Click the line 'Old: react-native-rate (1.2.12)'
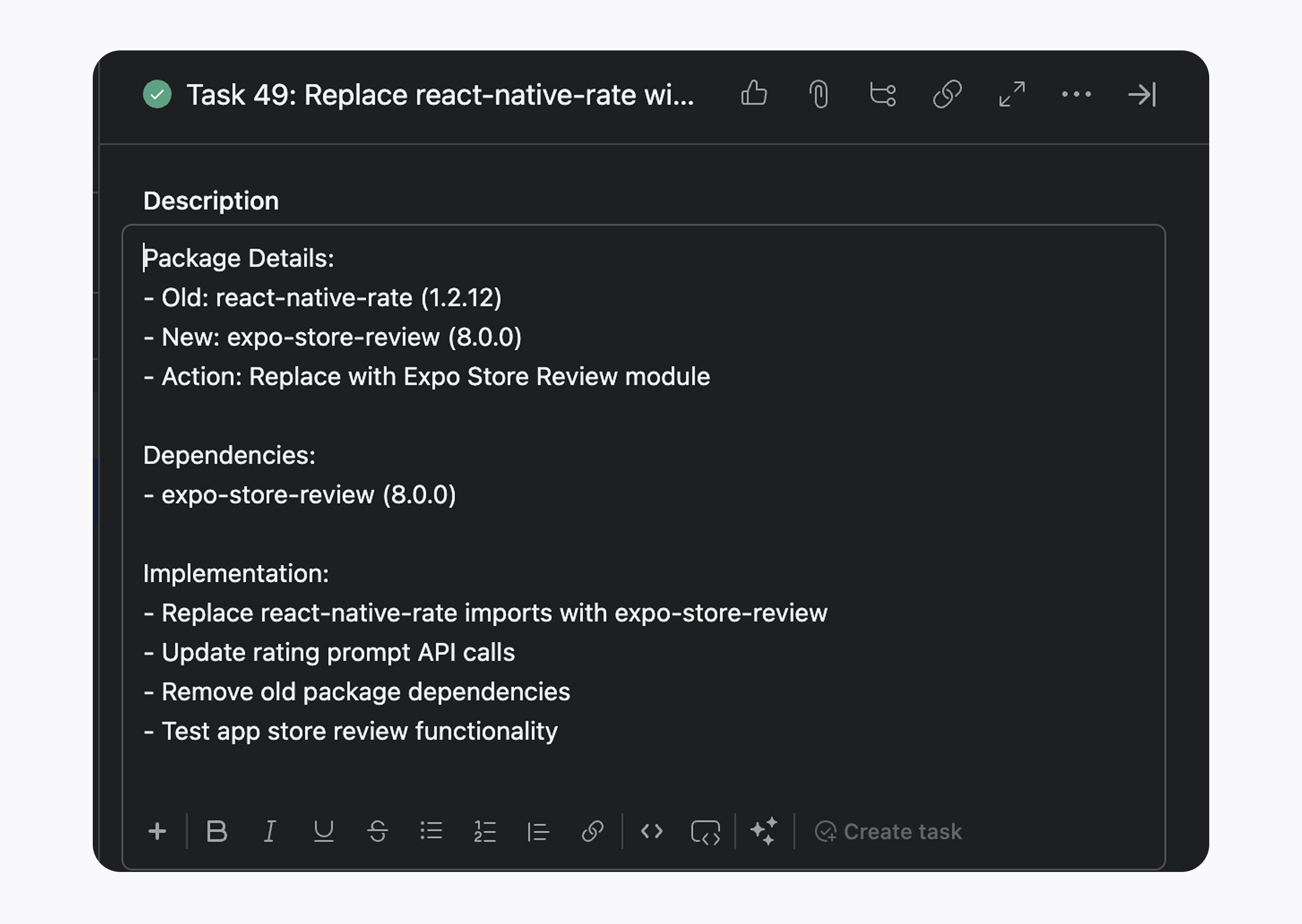The width and height of the screenshot is (1302, 924). pos(323,298)
